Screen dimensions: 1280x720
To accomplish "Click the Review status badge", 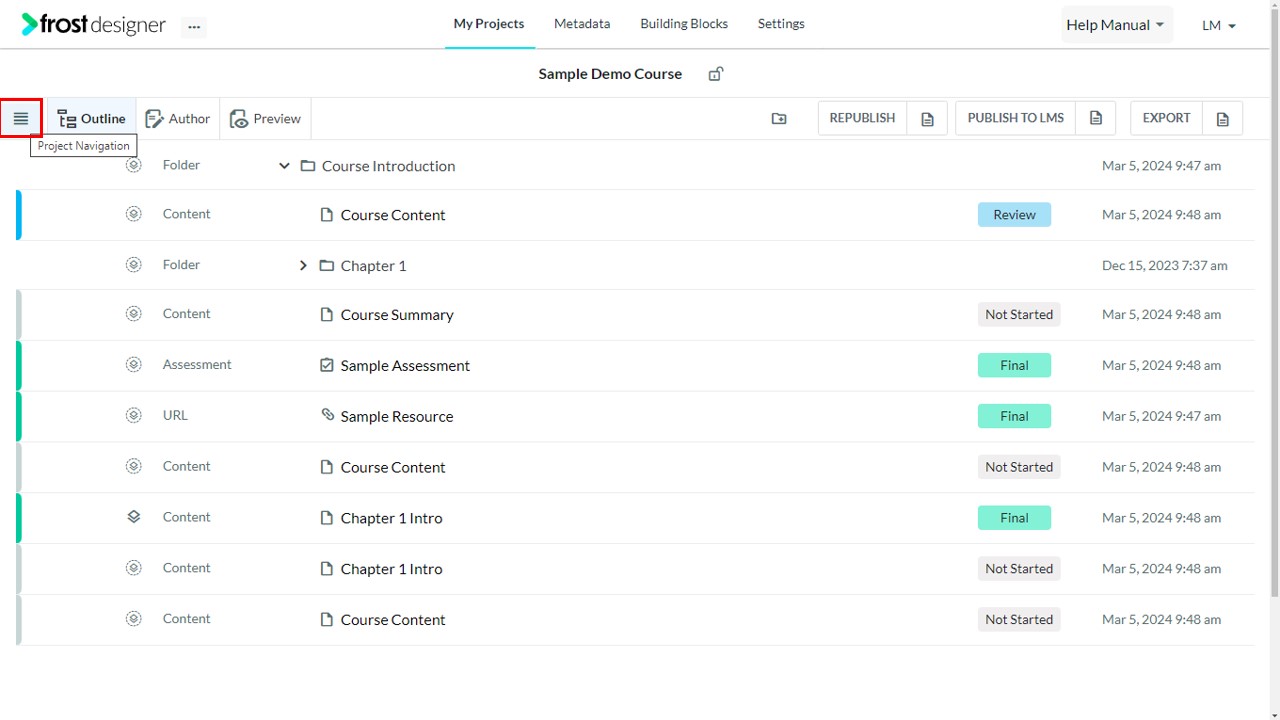I will (1014, 215).
